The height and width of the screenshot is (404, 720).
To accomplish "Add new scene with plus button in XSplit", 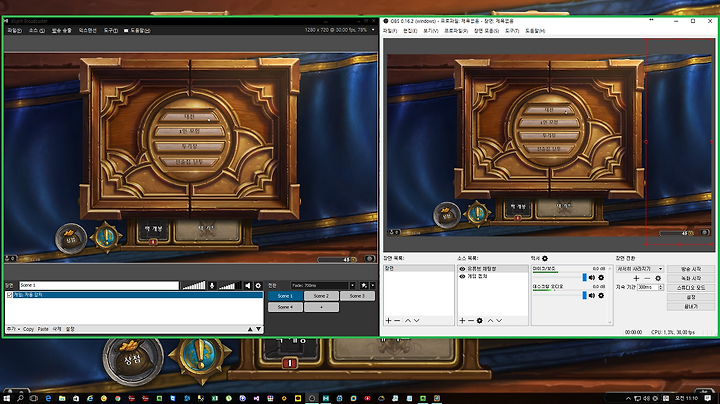I will click(321, 307).
